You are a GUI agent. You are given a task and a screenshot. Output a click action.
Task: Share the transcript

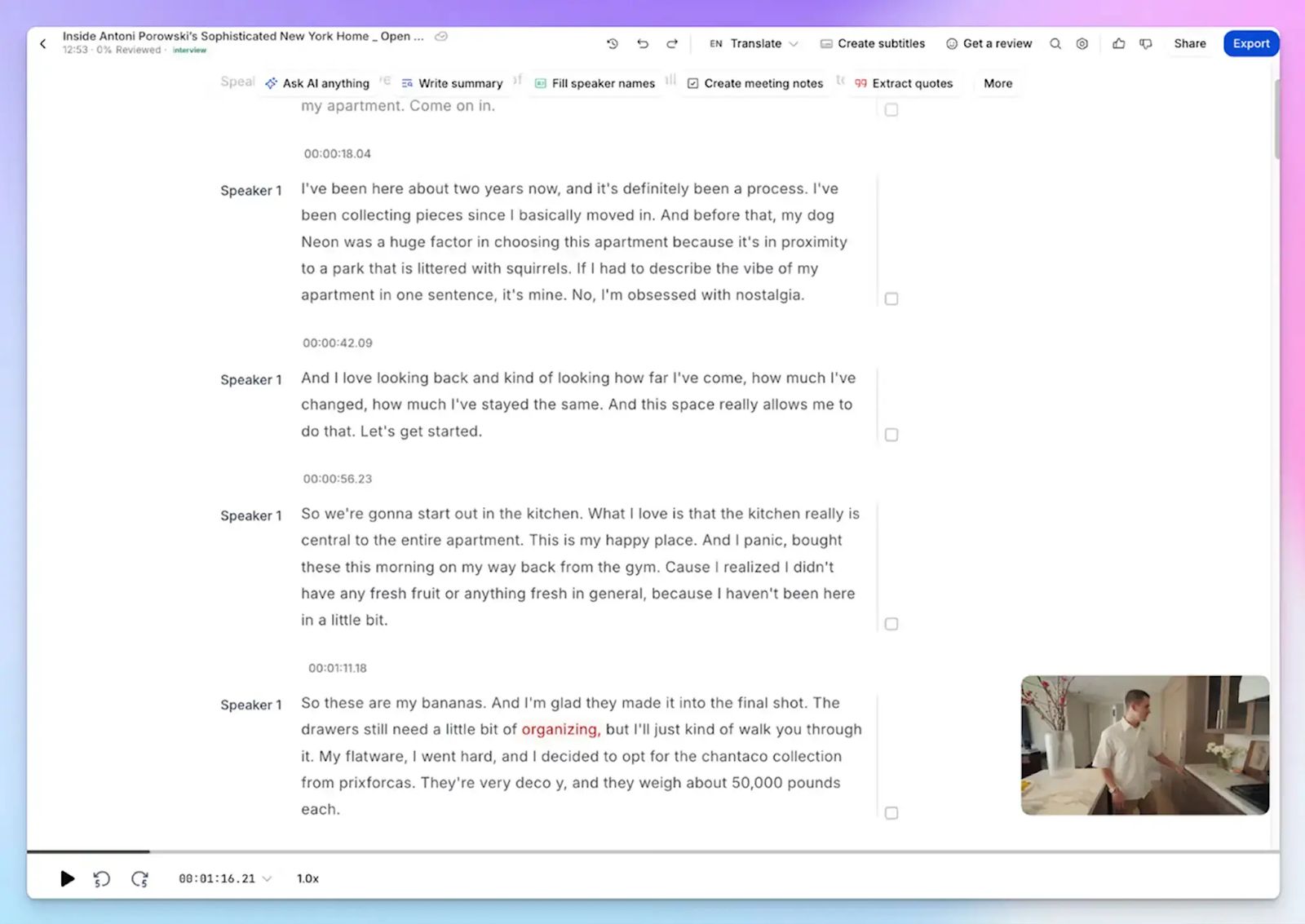[x=1189, y=43]
